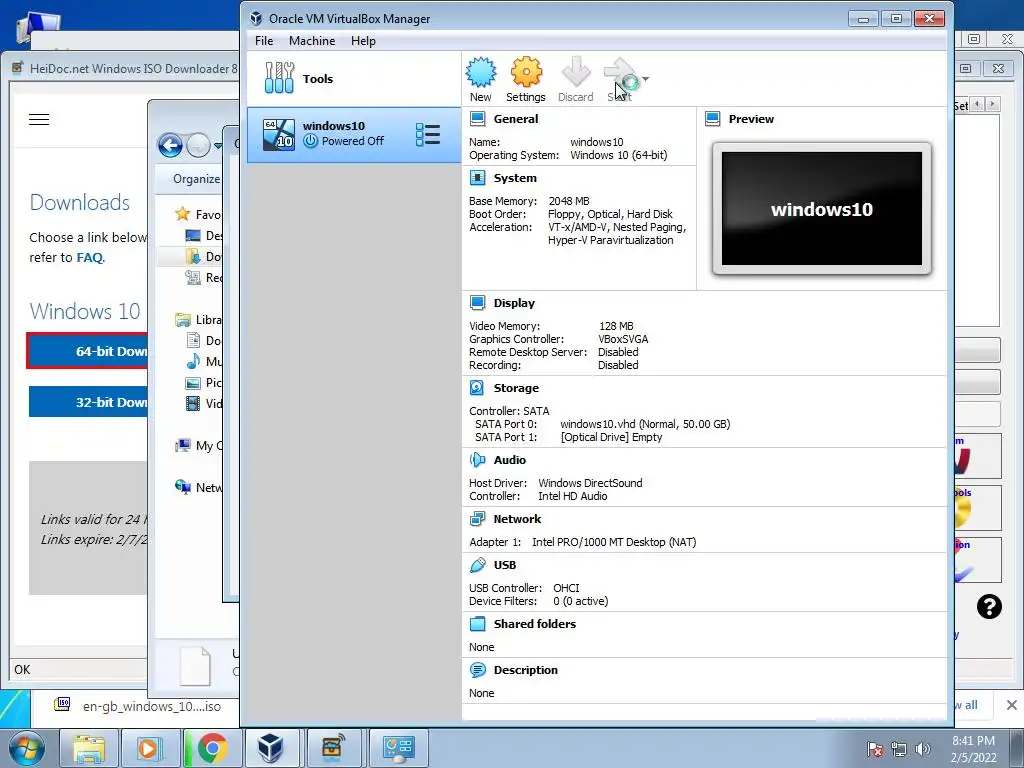The height and width of the screenshot is (768, 1024).
Task: Click the Storage disk icon
Action: coord(477,388)
